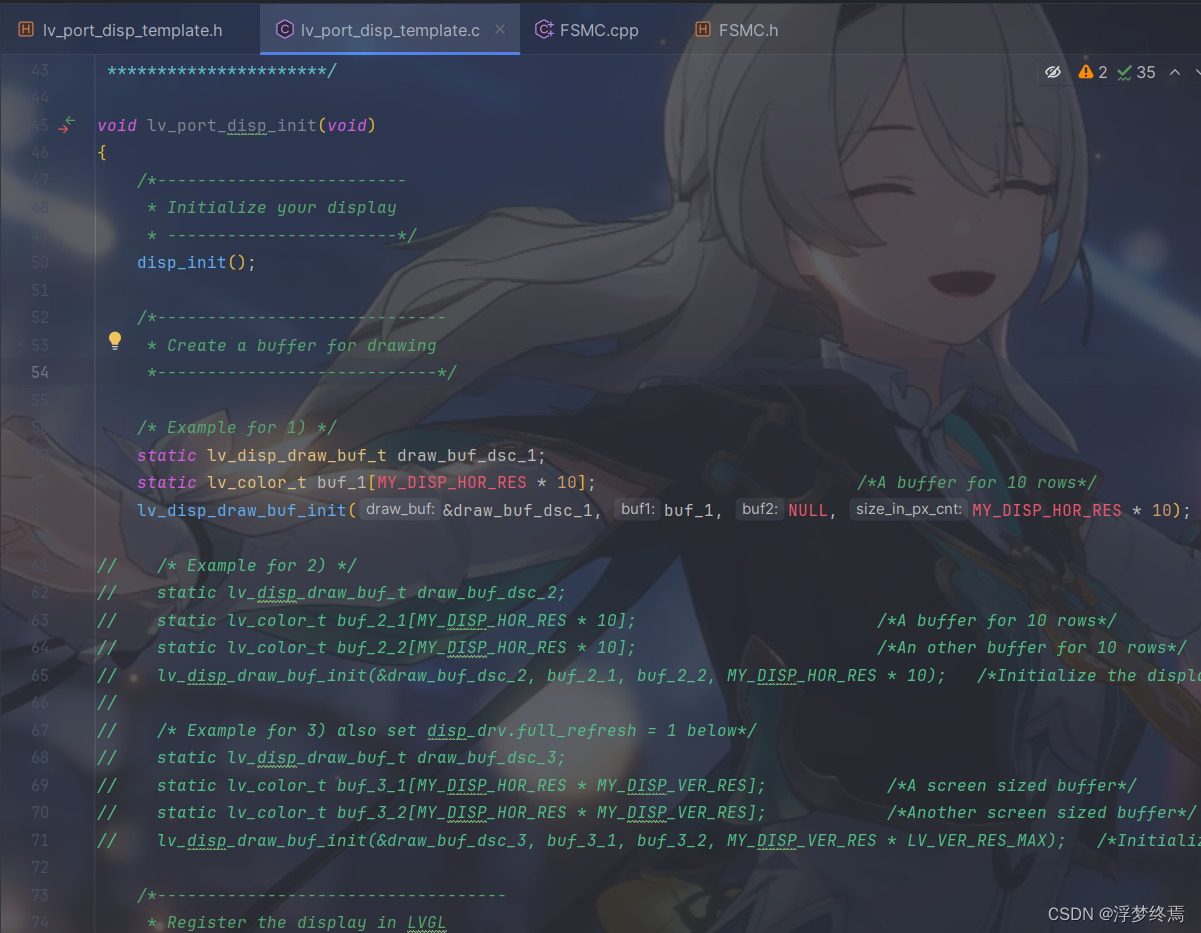Open the FSMC.cpp tab

click(x=600, y=30)
